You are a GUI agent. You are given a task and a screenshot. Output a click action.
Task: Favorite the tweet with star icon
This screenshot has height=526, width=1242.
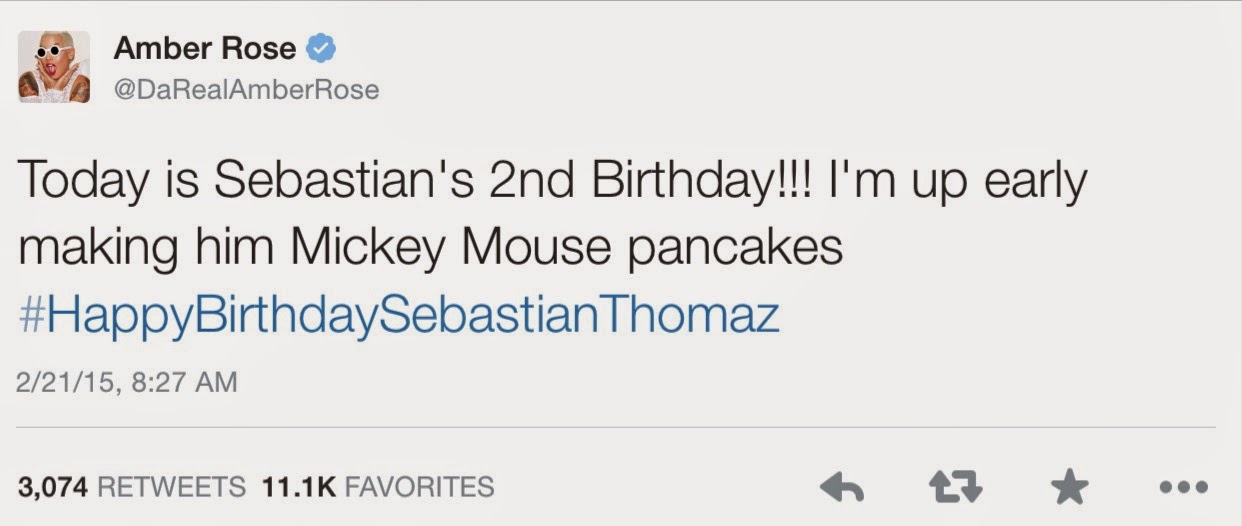coord(1070,487)
